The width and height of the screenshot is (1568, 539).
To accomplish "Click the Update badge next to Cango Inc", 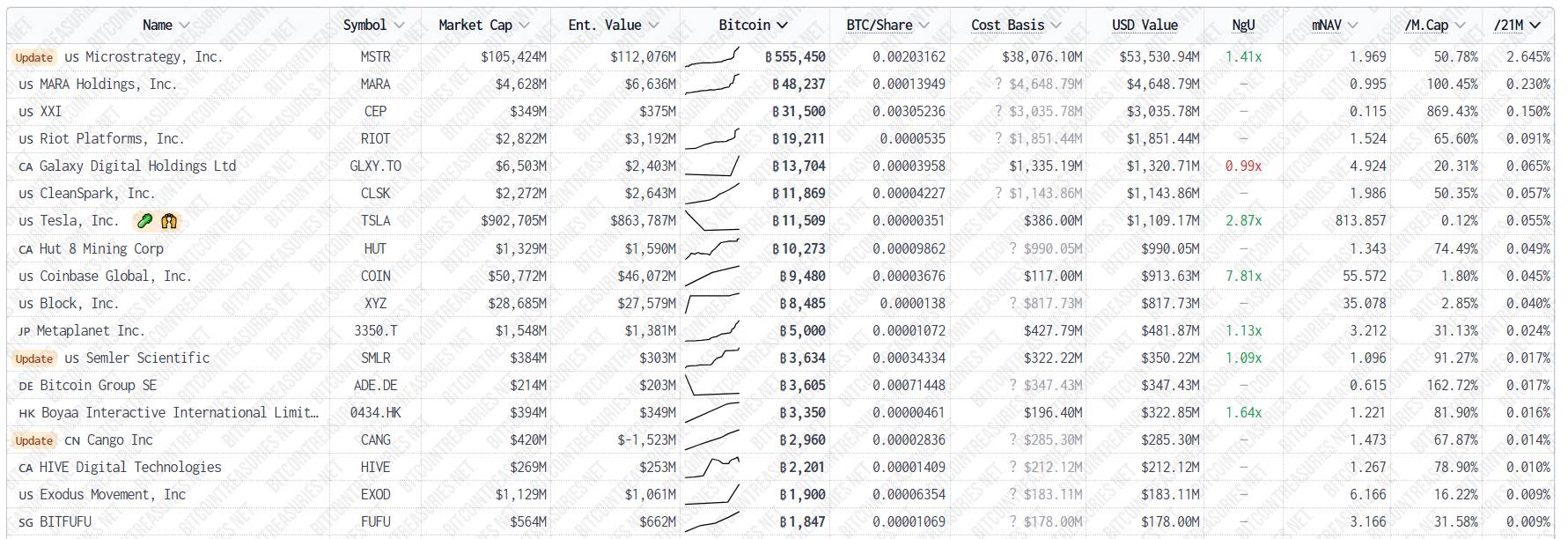I will click(x=34, y=440).
